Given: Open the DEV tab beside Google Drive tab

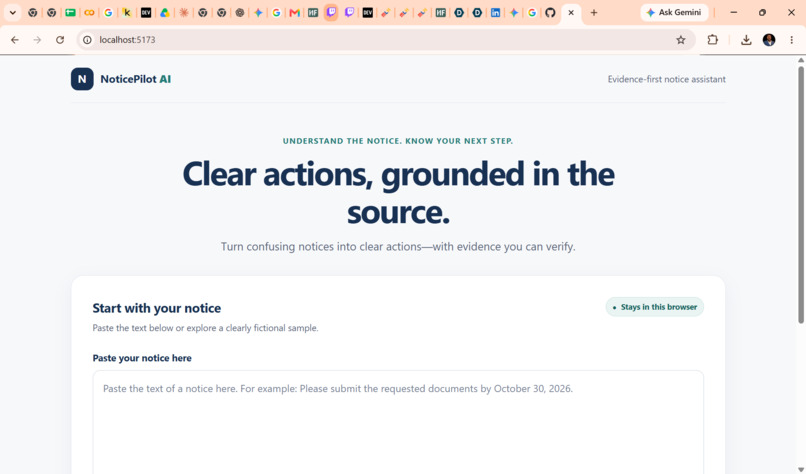Looking at the screenshot, I should [146, 12].
